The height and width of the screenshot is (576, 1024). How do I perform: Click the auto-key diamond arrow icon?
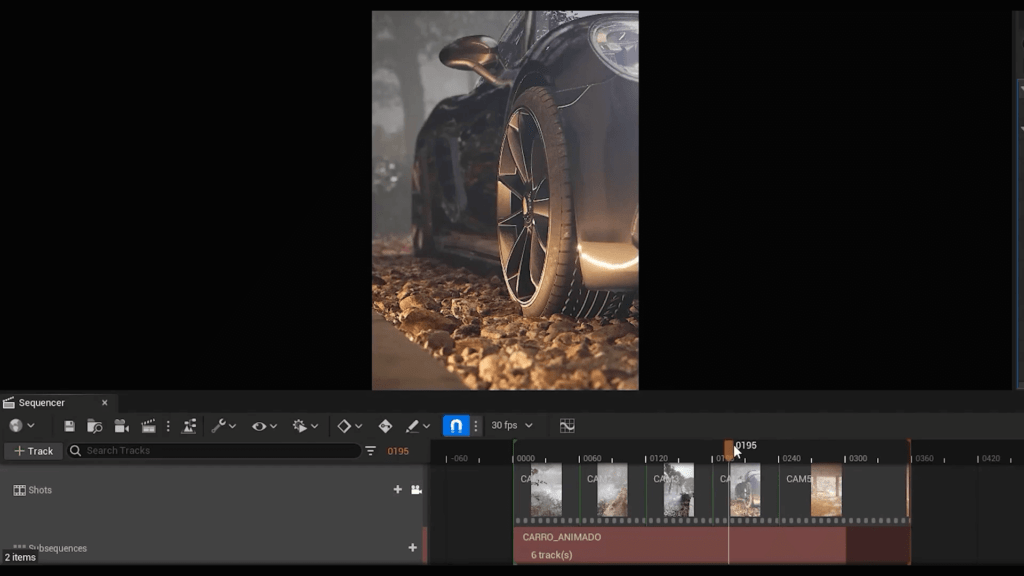385,426
